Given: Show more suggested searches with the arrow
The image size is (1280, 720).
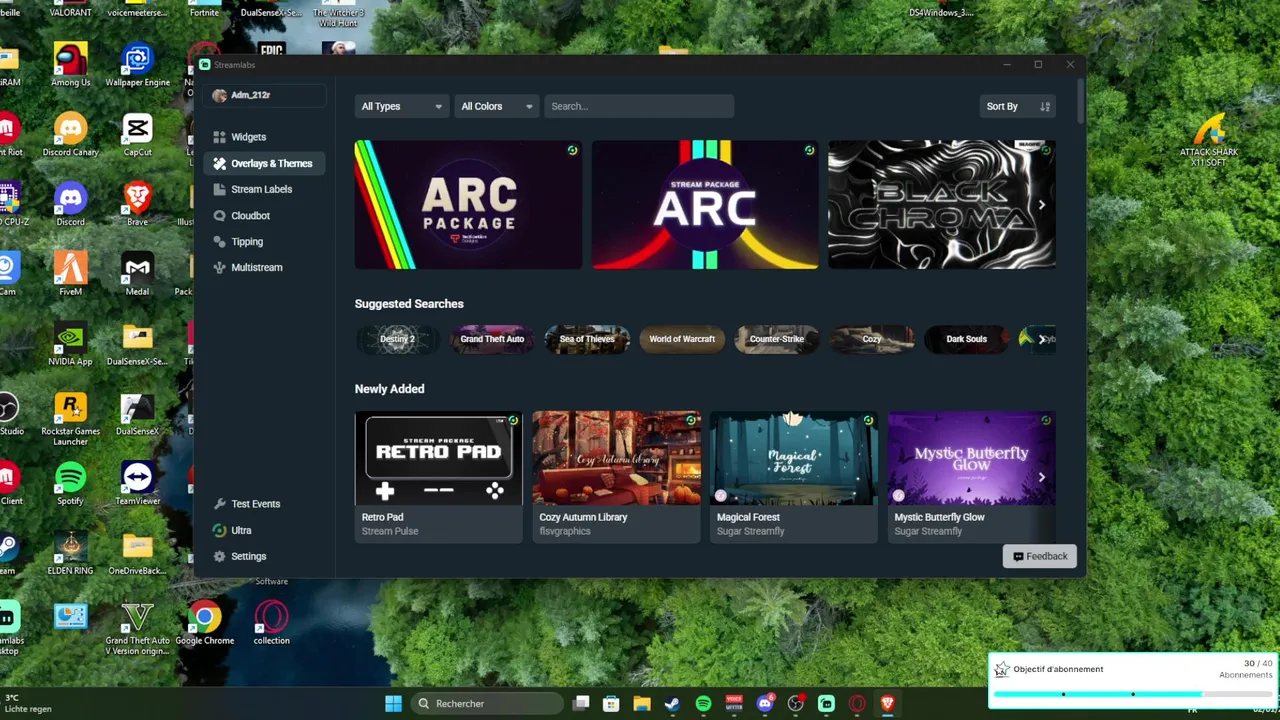Looking at the screenshot, I should tap(1041, 339).
